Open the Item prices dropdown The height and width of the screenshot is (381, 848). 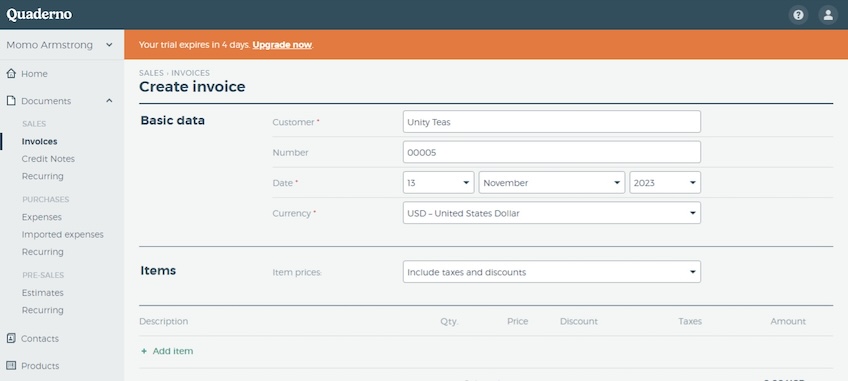(x=552, y=272)
